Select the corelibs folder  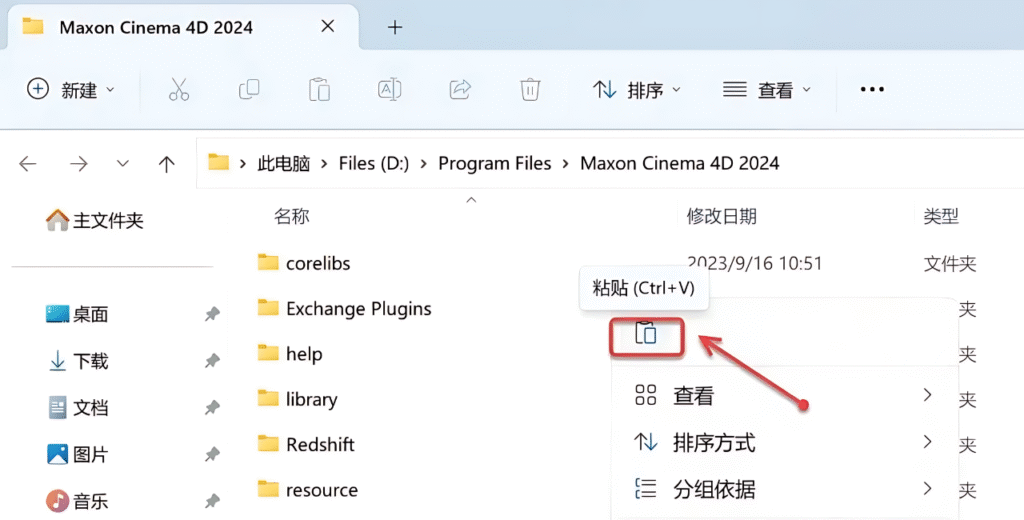(304, 263)
